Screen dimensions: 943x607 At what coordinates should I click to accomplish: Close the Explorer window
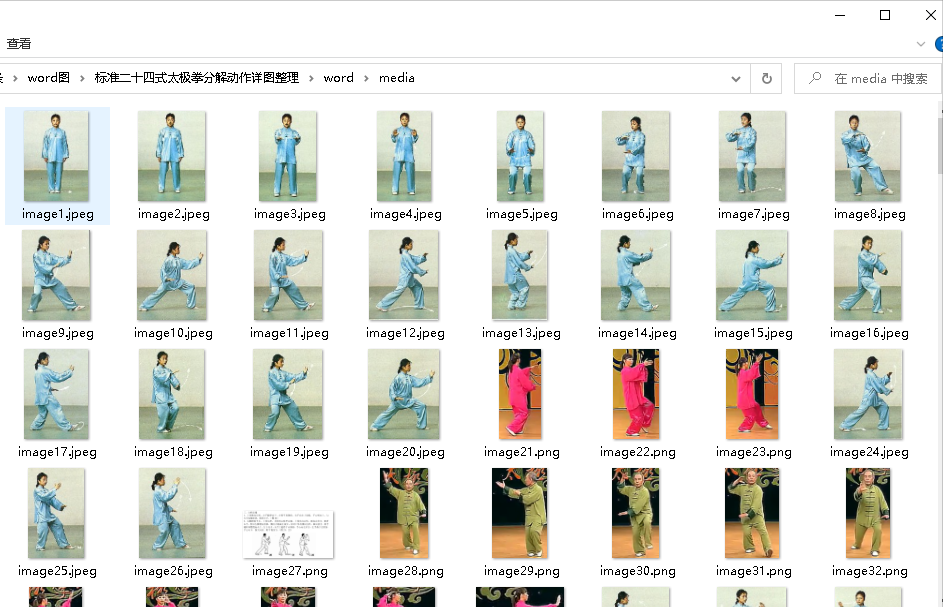[930, 15]
